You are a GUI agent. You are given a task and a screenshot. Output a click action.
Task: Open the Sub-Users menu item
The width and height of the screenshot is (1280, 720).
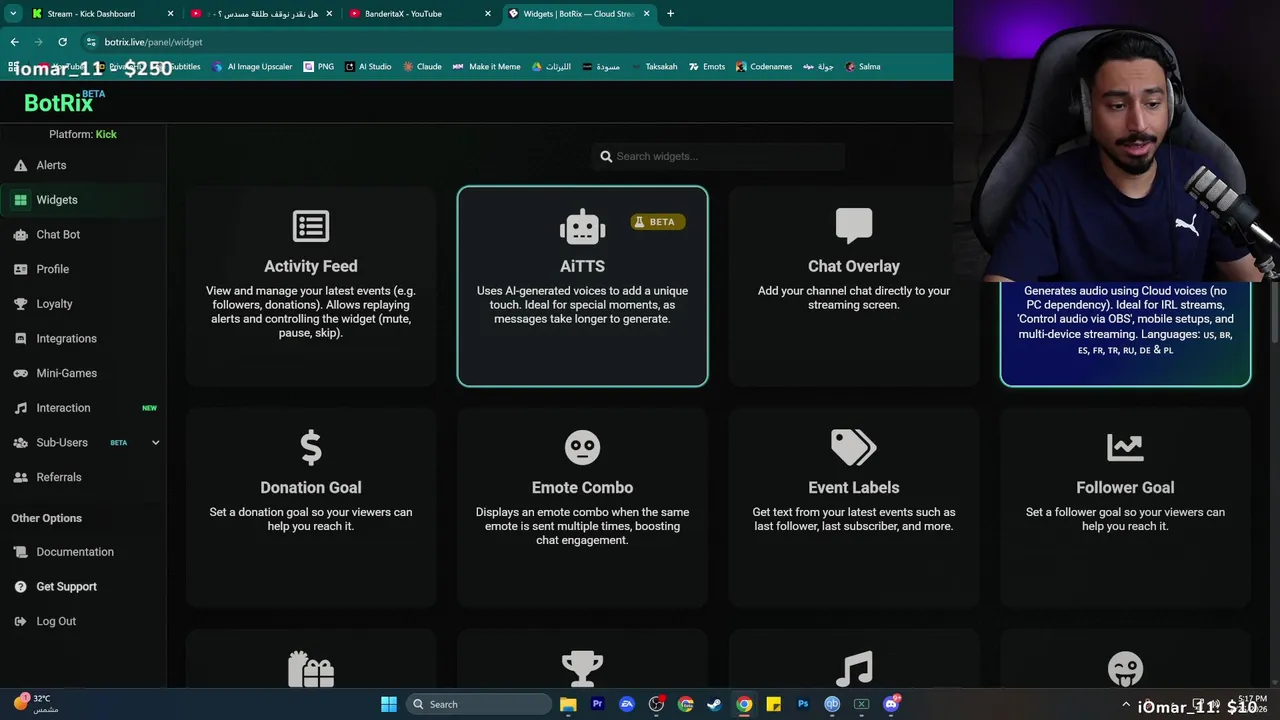coord(85,442)
